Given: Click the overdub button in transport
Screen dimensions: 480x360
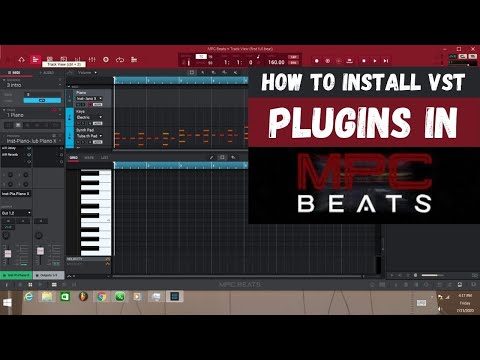Looking at the screenshot, I should click(x=328, y=61).
